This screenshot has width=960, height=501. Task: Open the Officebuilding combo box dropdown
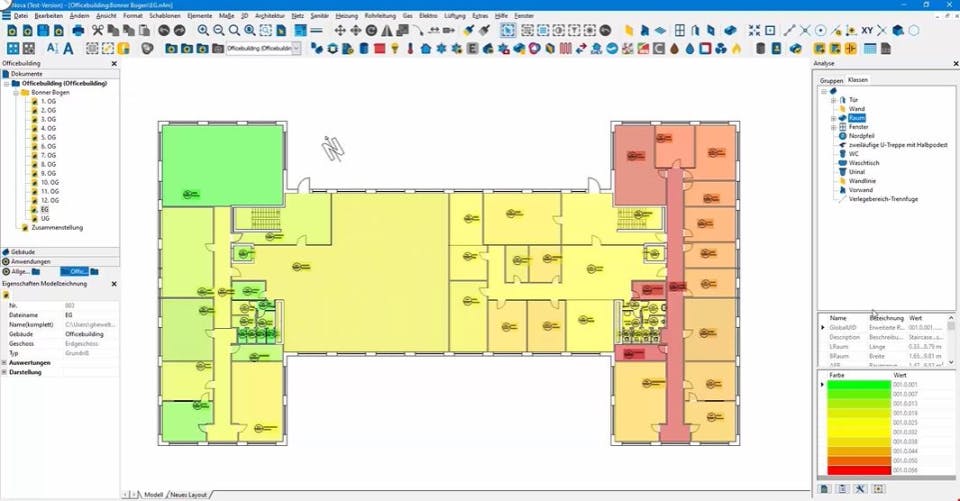coord(296,48)
